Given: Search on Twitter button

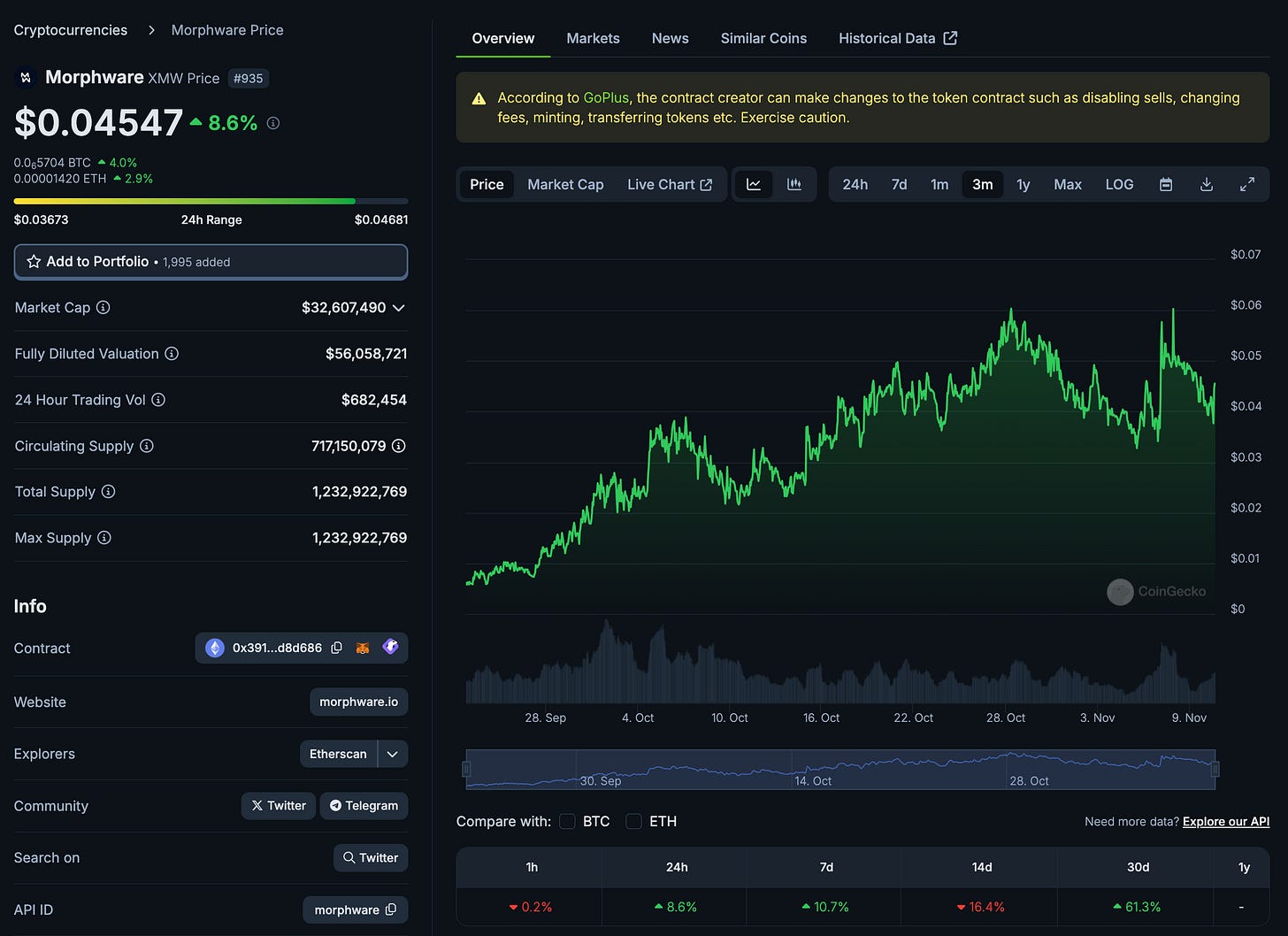Looking at the screenshot, I should point(371,857).
